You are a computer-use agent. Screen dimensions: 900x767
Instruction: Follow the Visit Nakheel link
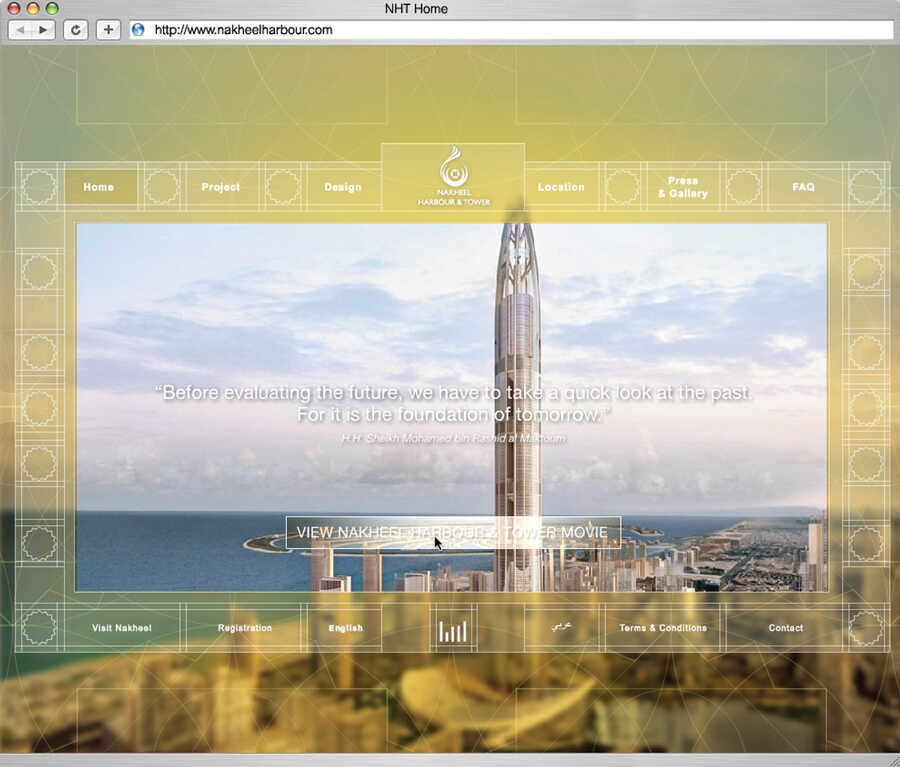coord(122,628)
